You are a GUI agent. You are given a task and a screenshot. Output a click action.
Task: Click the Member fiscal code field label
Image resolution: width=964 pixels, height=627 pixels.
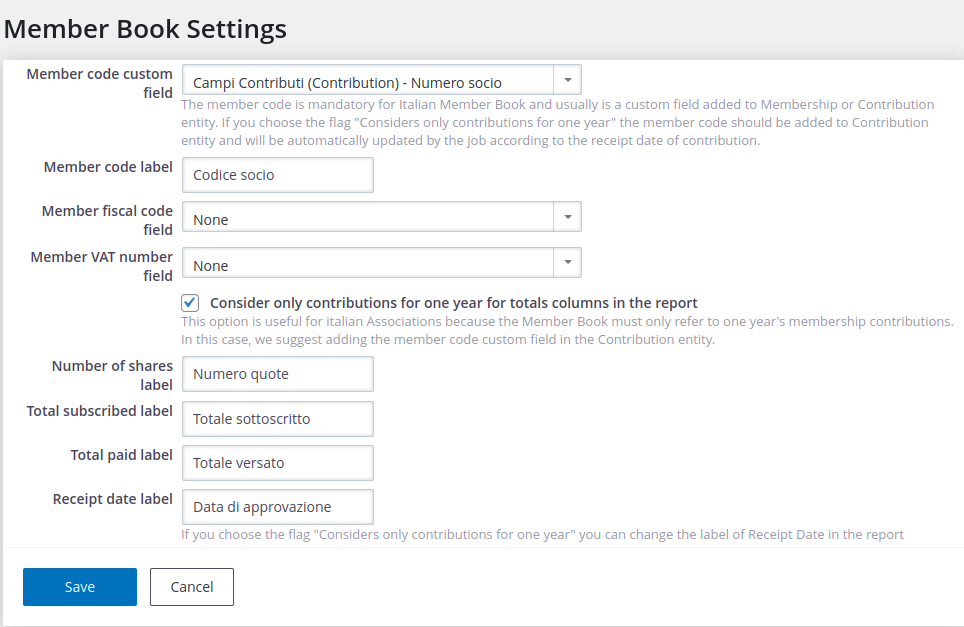click(x=107, y=220)
